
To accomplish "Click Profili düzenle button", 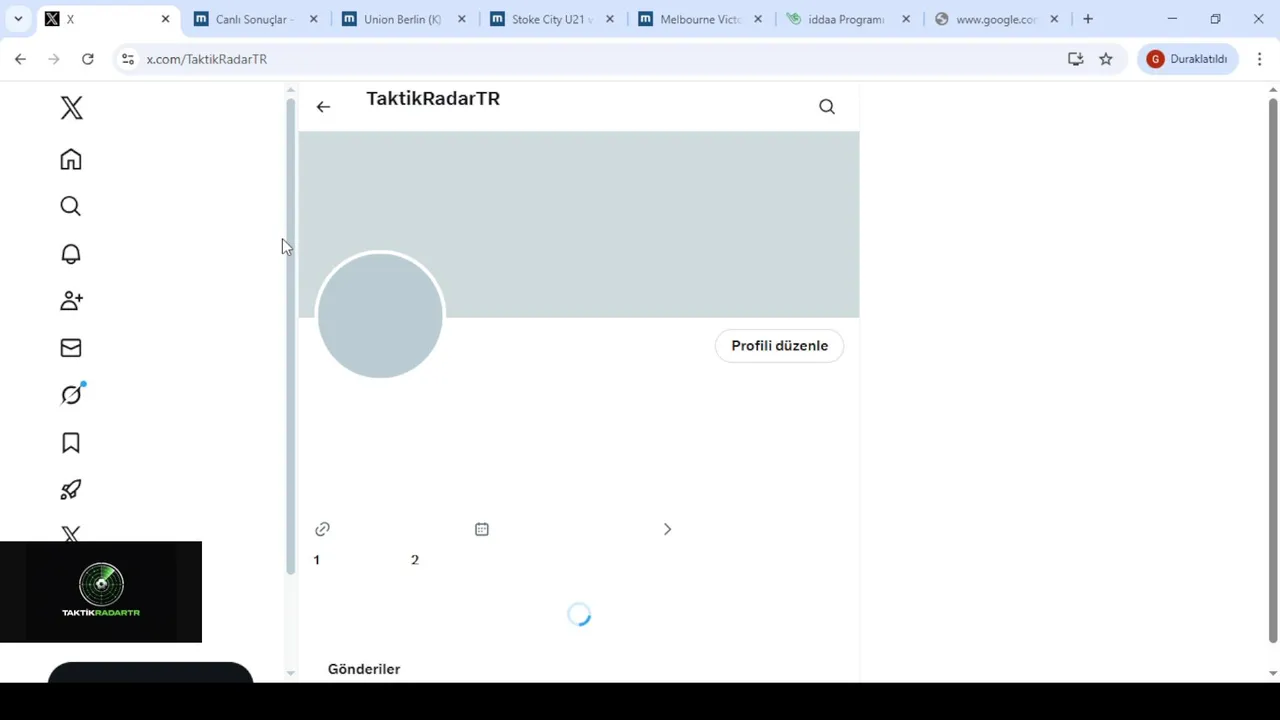I will click(779, 346).
